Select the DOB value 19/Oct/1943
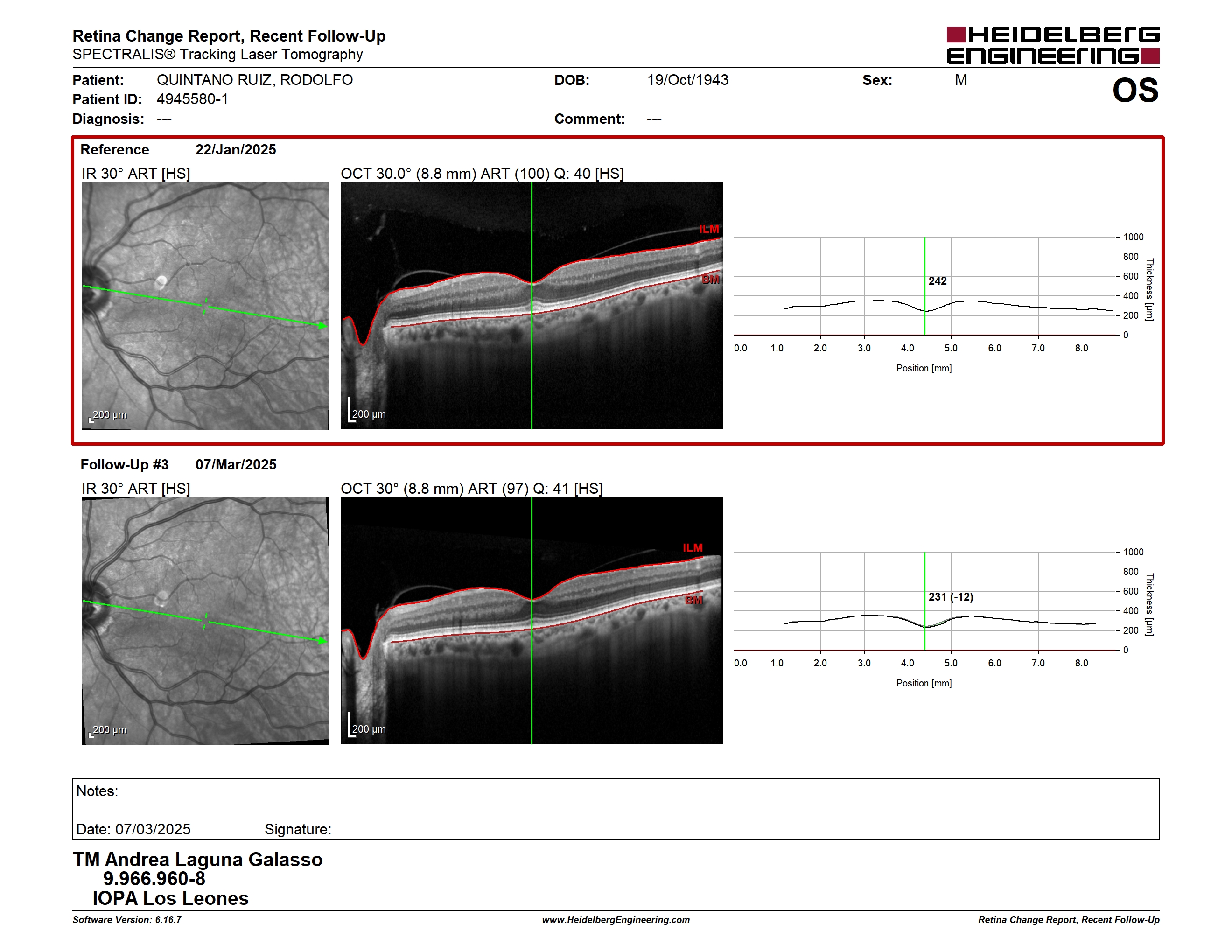 [x=688, y=80]
